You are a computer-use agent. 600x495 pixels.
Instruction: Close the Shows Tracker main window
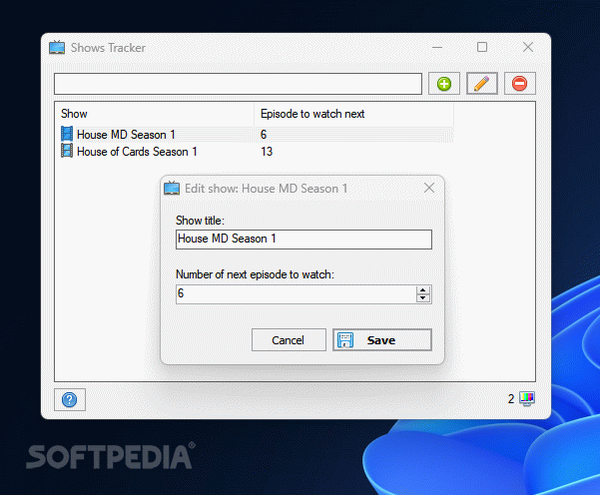[x=528, y=47]
